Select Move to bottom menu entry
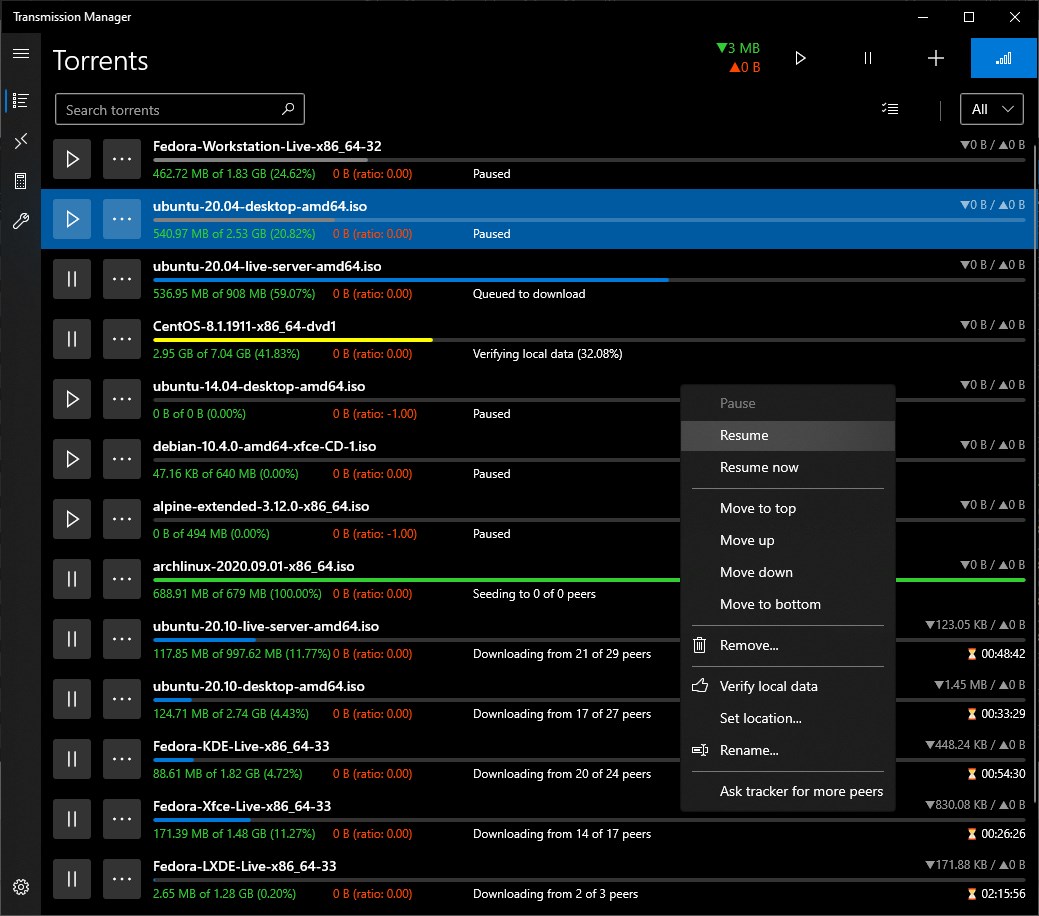Image resolution: width=1039 pixels, height=916 pixels. pos(788,604)
